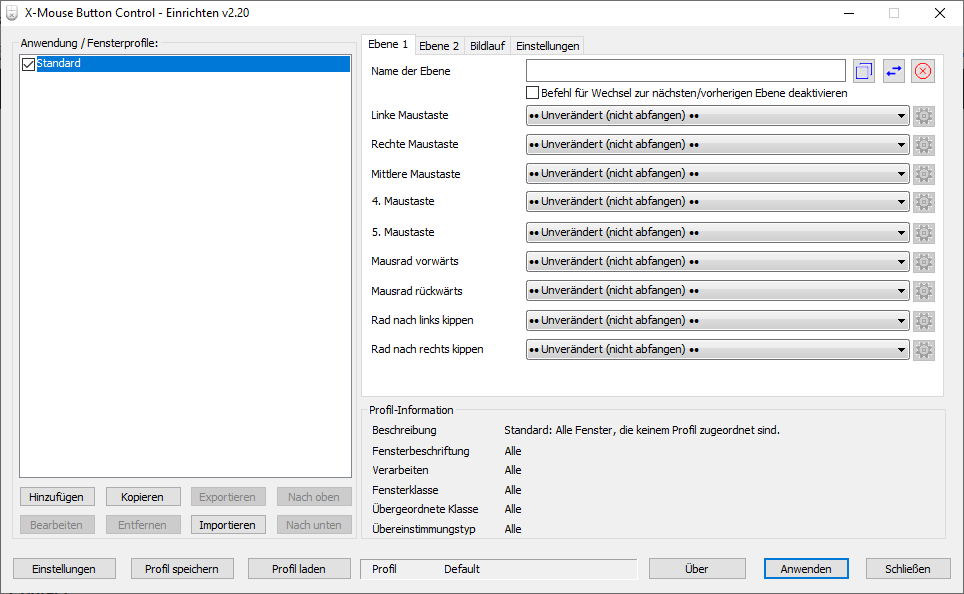This screenshot has width=964, height=594.
Task: Switch to the Ebene 1 tab
Action: point(388,44)
